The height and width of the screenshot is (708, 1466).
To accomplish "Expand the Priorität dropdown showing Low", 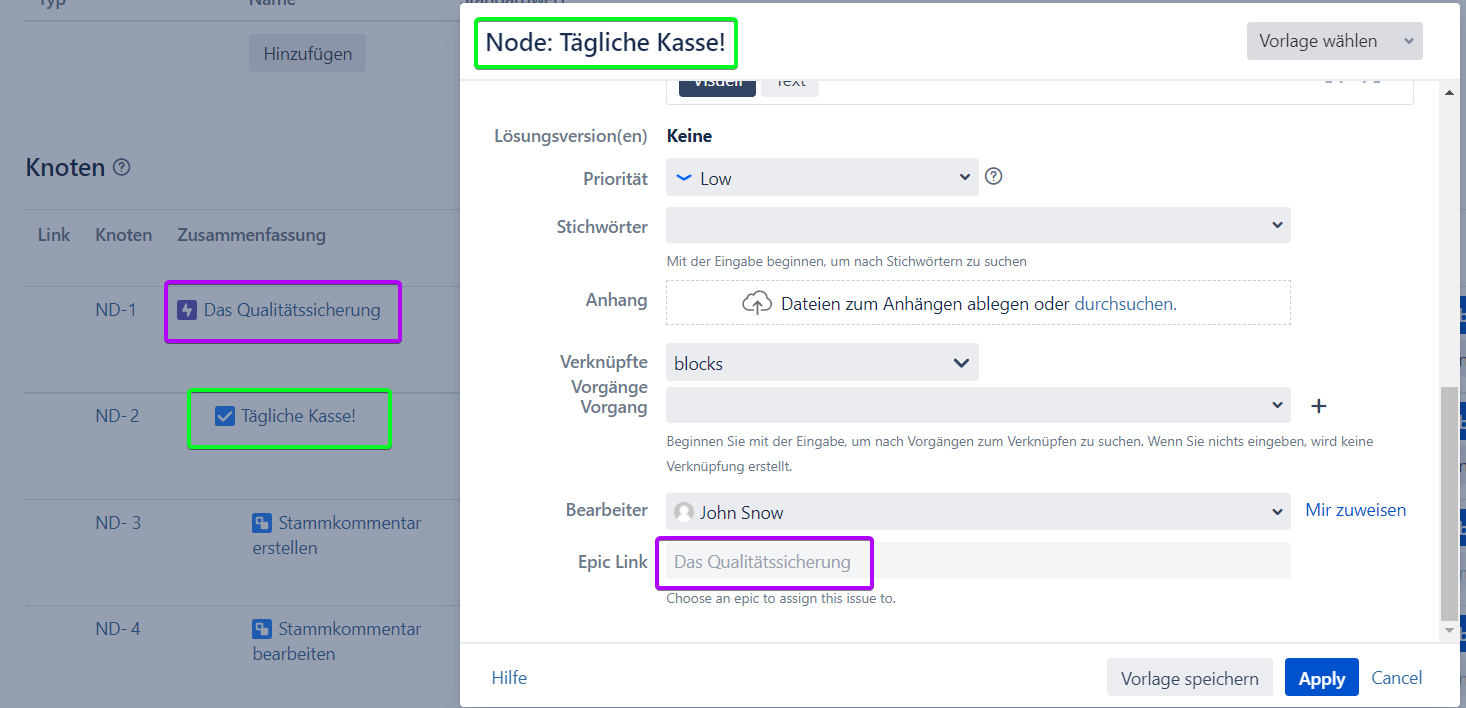I will point(822,178).
